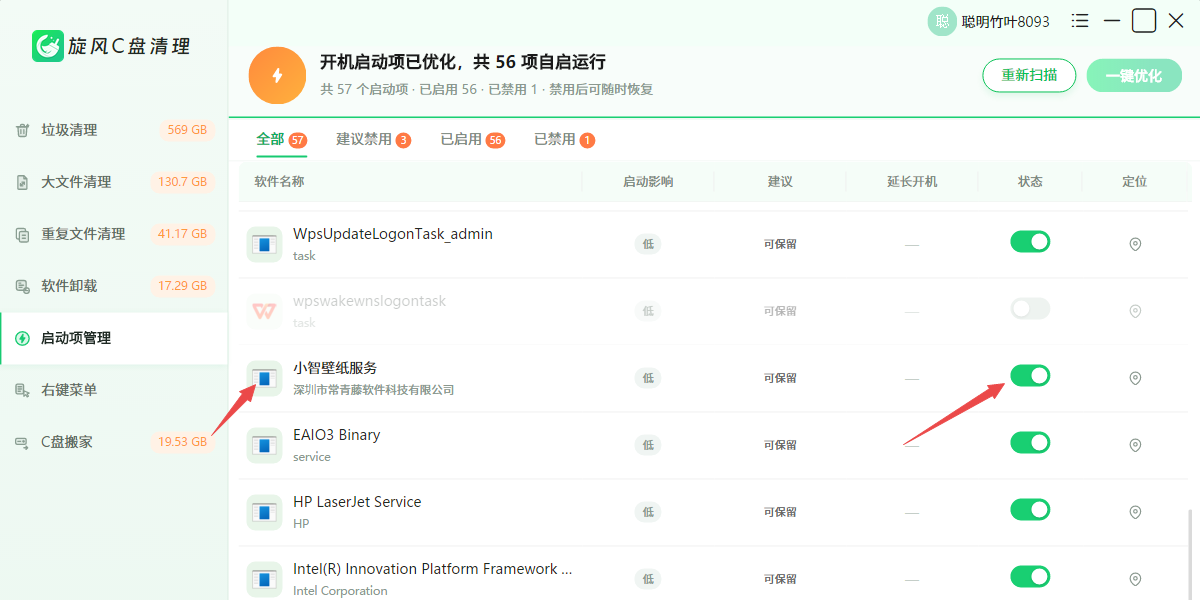Turn off HP LaserJet Service toggle
Viewport: 1200px width, 600px height.
point(1030,509)
